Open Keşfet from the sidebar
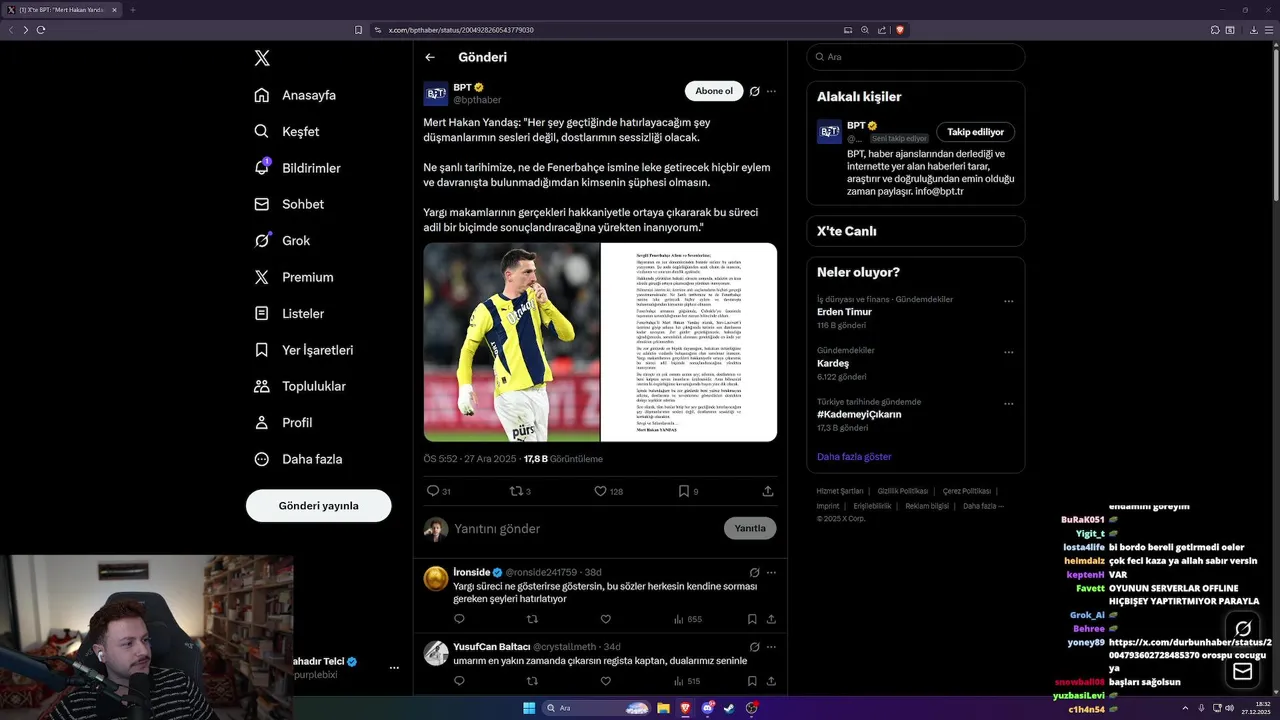 287,131
